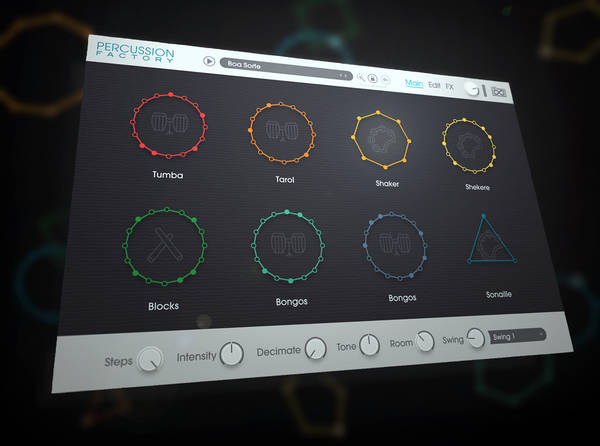The image size is (600, 446).
Task: Toggle the lock icon in top bar
Action: pyautogui.click(x=371, y=77)
